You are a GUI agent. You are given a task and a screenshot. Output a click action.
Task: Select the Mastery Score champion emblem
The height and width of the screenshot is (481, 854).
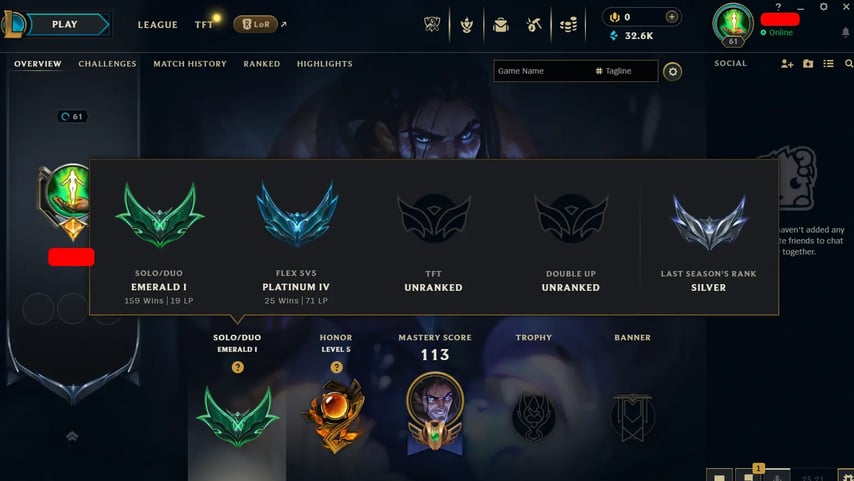pos(435,412)
